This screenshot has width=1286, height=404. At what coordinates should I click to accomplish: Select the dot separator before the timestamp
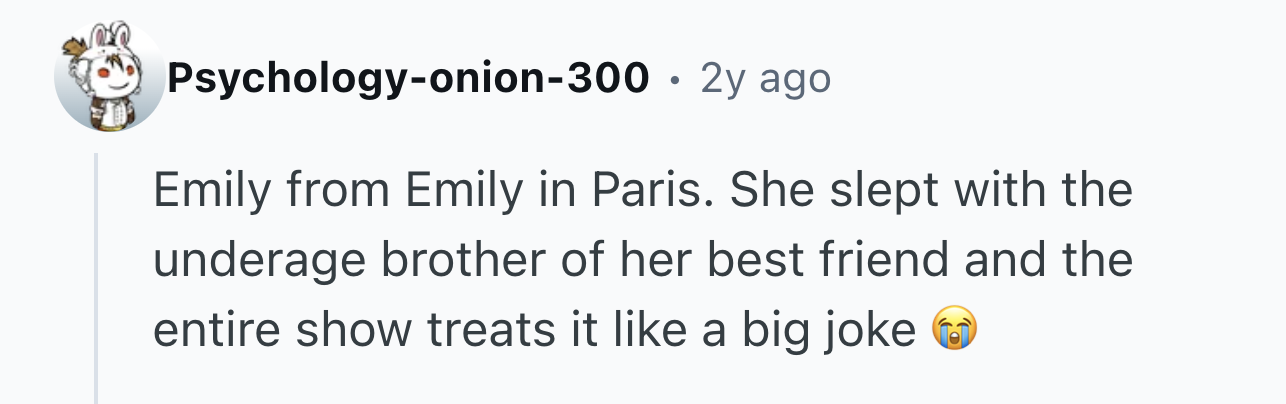(676, 80)
